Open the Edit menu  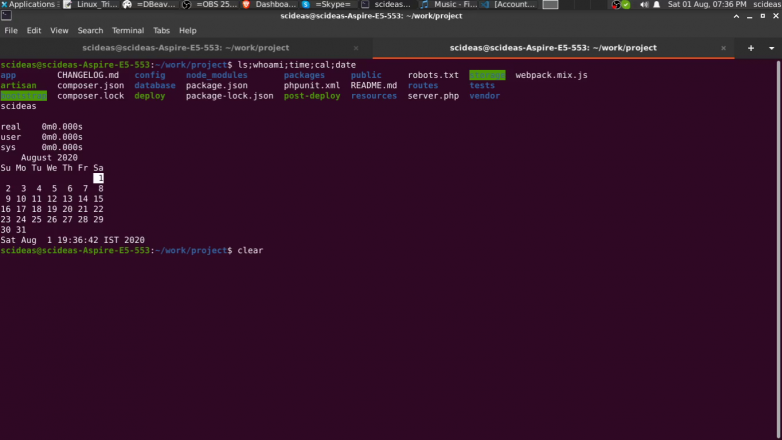click(34, 30)
